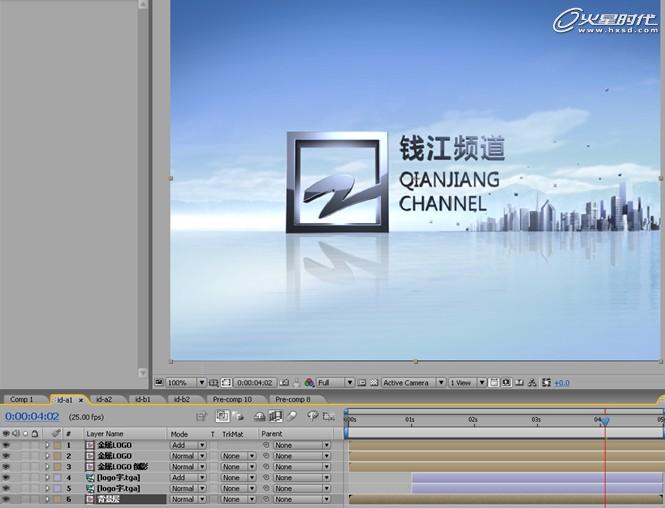Hide layer 2 金属LOGO with eye toggle
Image resolution: width=665 pixels, height=508 pixels.
(6, 456)
